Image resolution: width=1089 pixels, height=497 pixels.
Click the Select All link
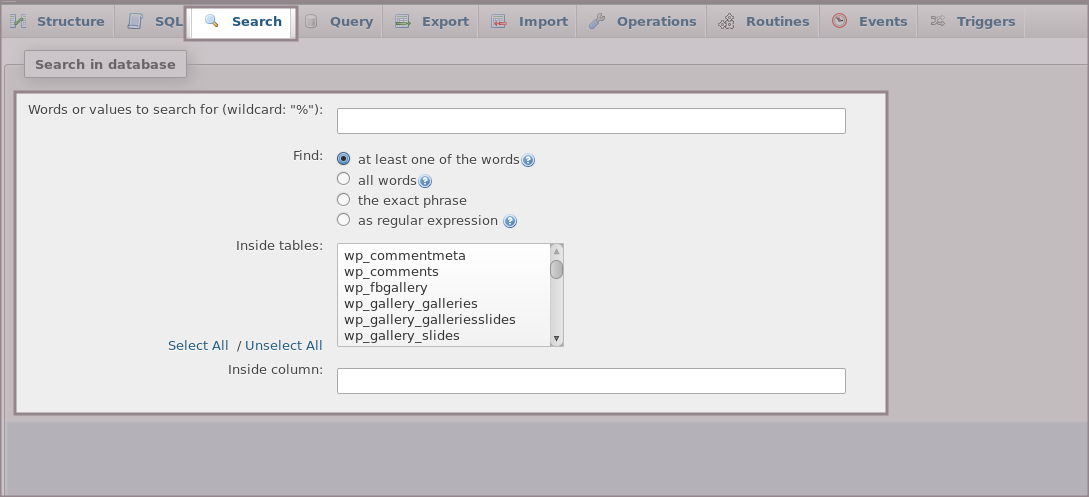coord(198,345)
